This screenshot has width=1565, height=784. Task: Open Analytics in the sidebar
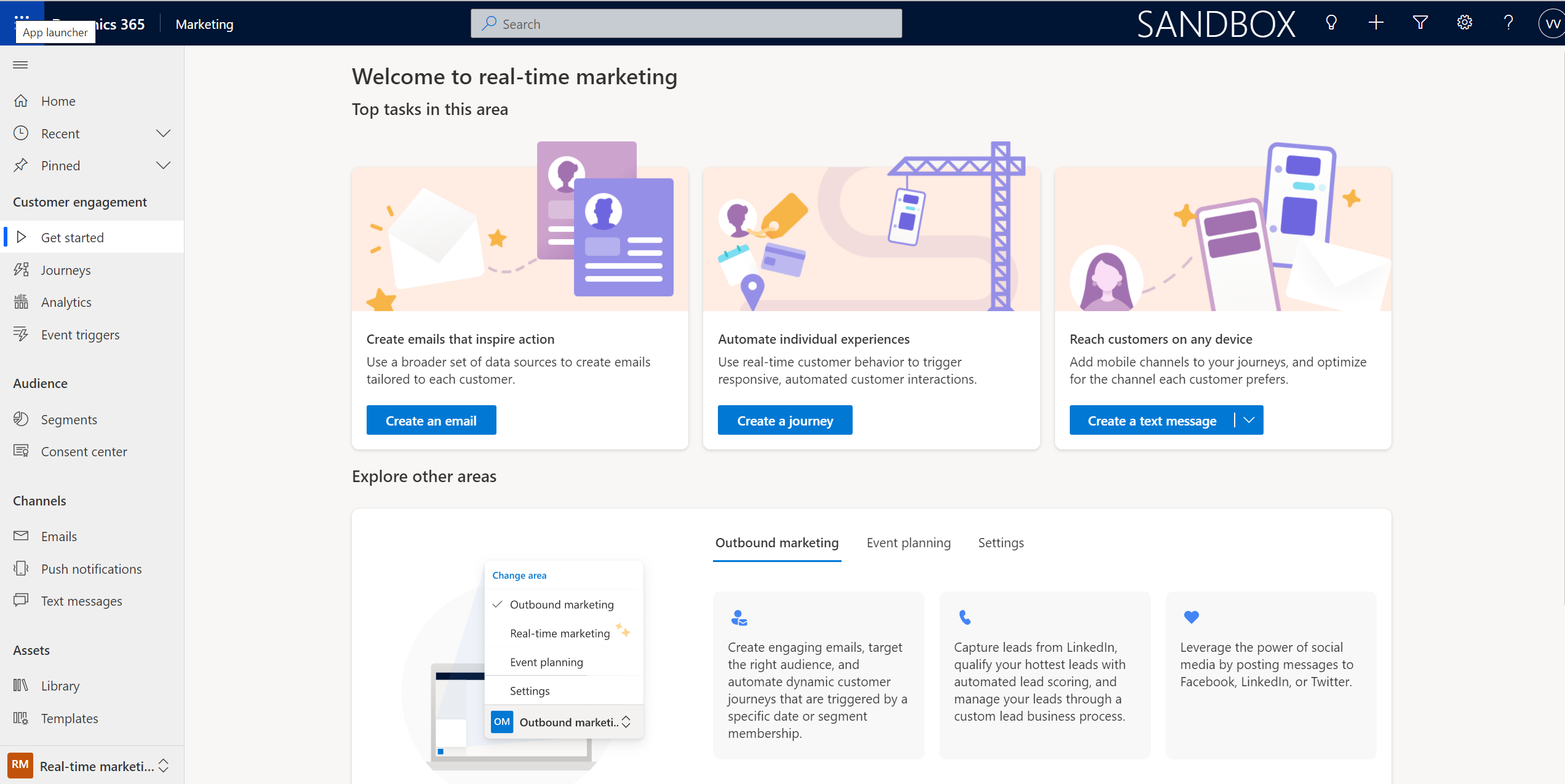66,302
